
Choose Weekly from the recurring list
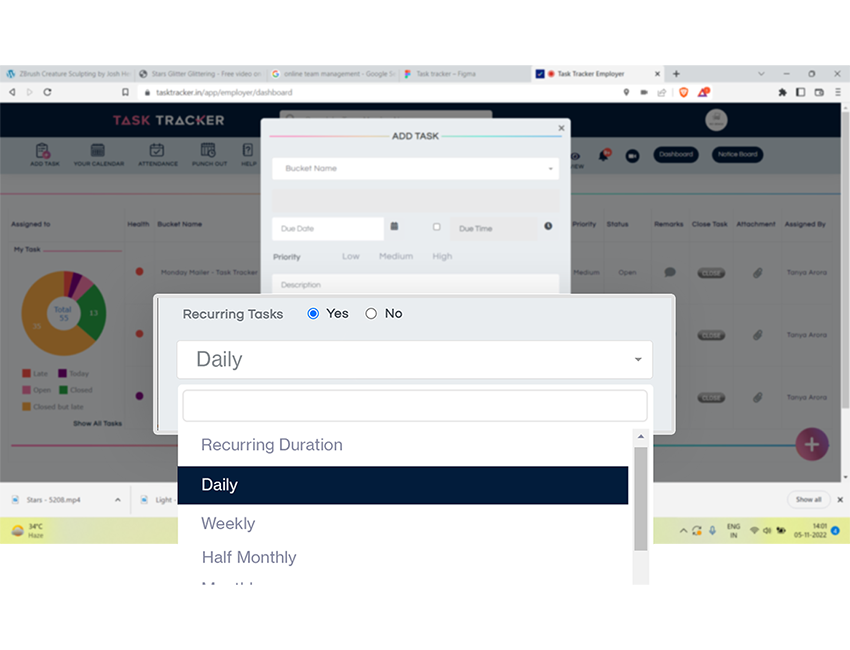(x=228, y=524)
